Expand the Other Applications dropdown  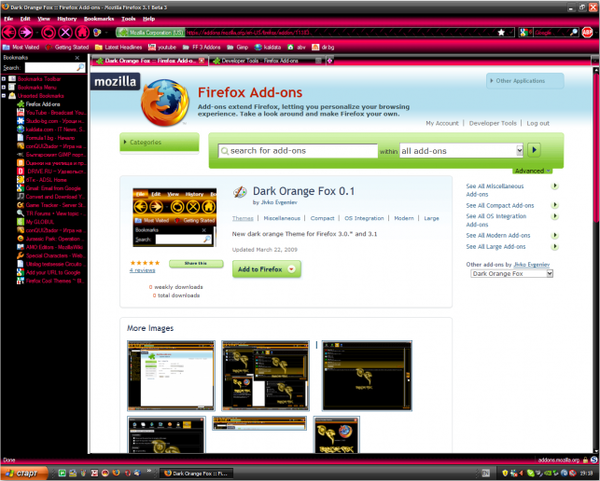525,81
